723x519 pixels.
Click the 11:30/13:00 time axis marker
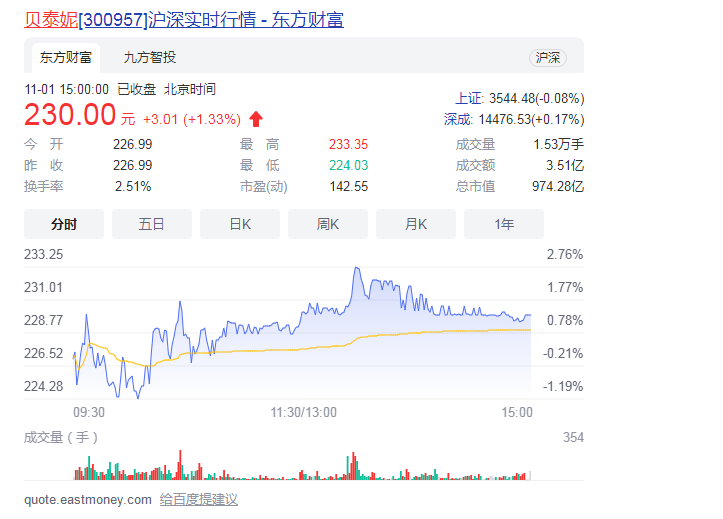pos(304,411)
